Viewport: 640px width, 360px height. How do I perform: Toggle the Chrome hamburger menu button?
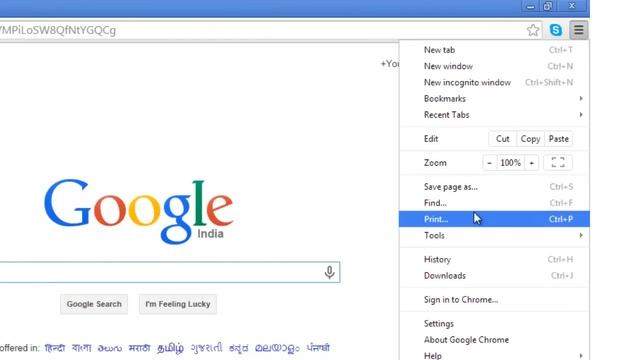point(578,30)
